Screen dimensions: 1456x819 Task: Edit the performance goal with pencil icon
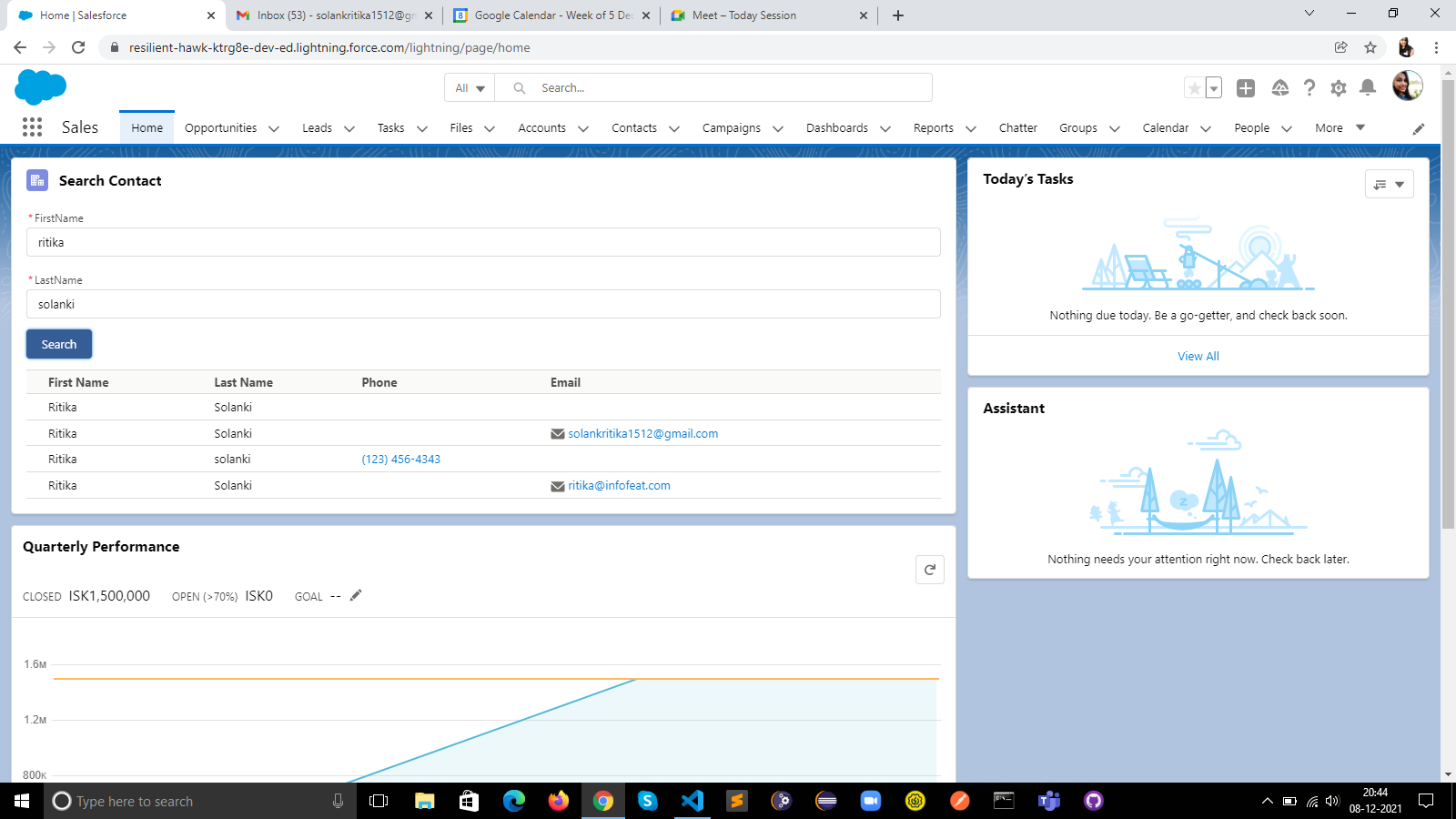point(355,594)
